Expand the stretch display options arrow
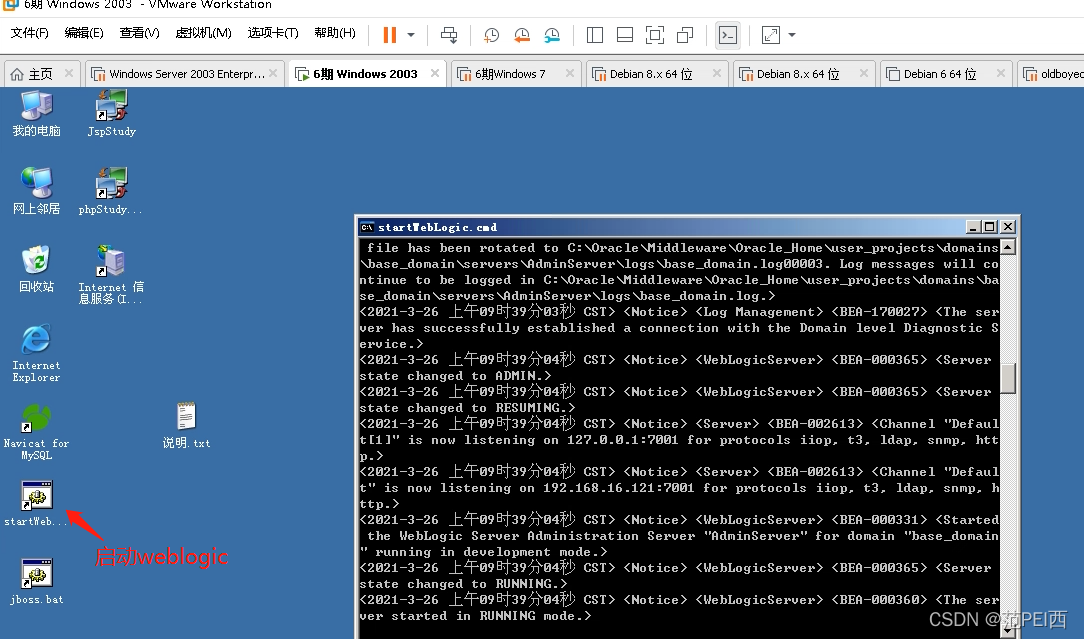The width and height of the screenshot is (1084, 639). click(x=792, y=35)
